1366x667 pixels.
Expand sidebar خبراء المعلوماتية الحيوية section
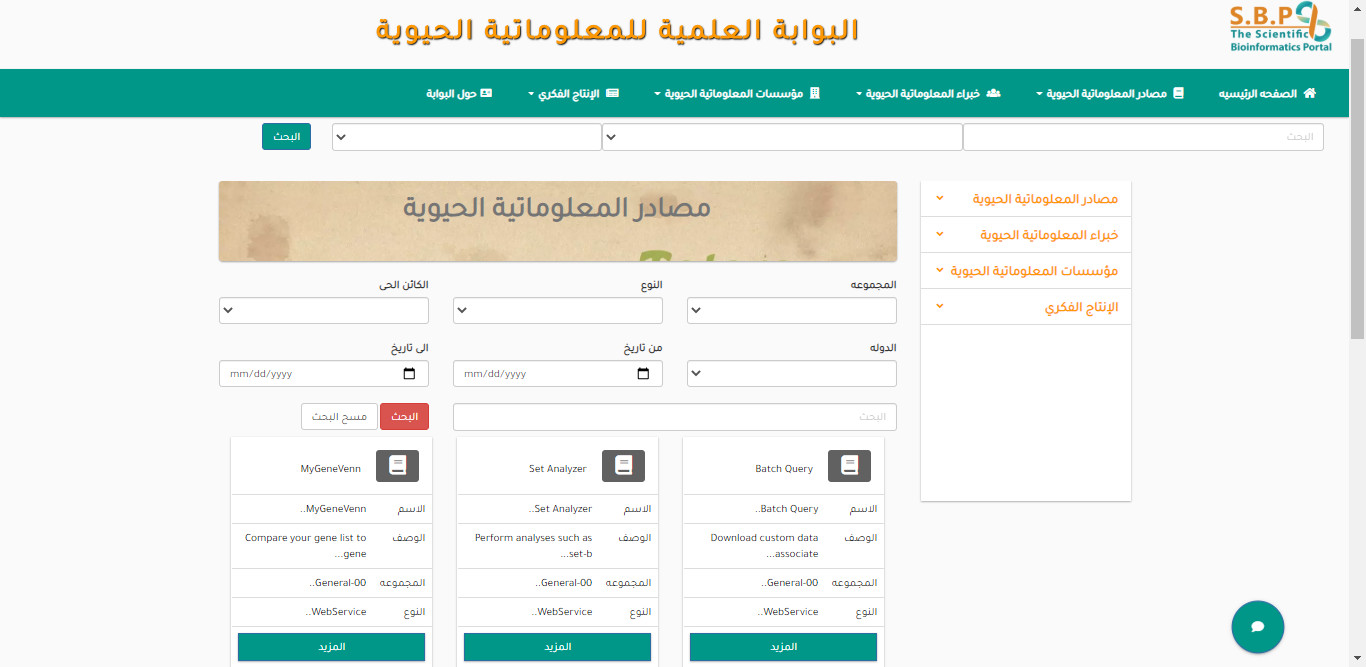tap(1026, 235)
